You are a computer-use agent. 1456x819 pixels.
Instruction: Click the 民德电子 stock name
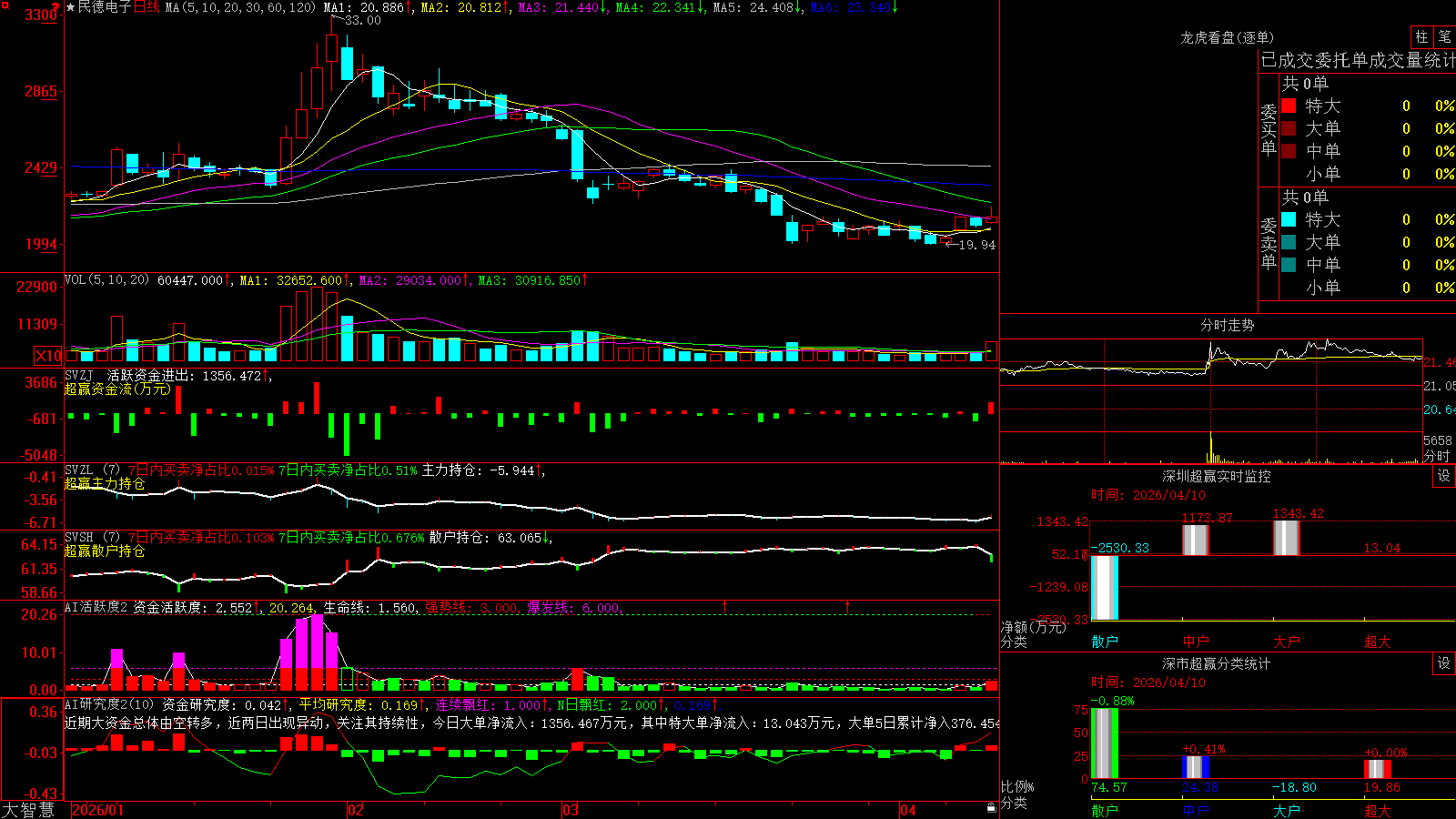[105, 7]
